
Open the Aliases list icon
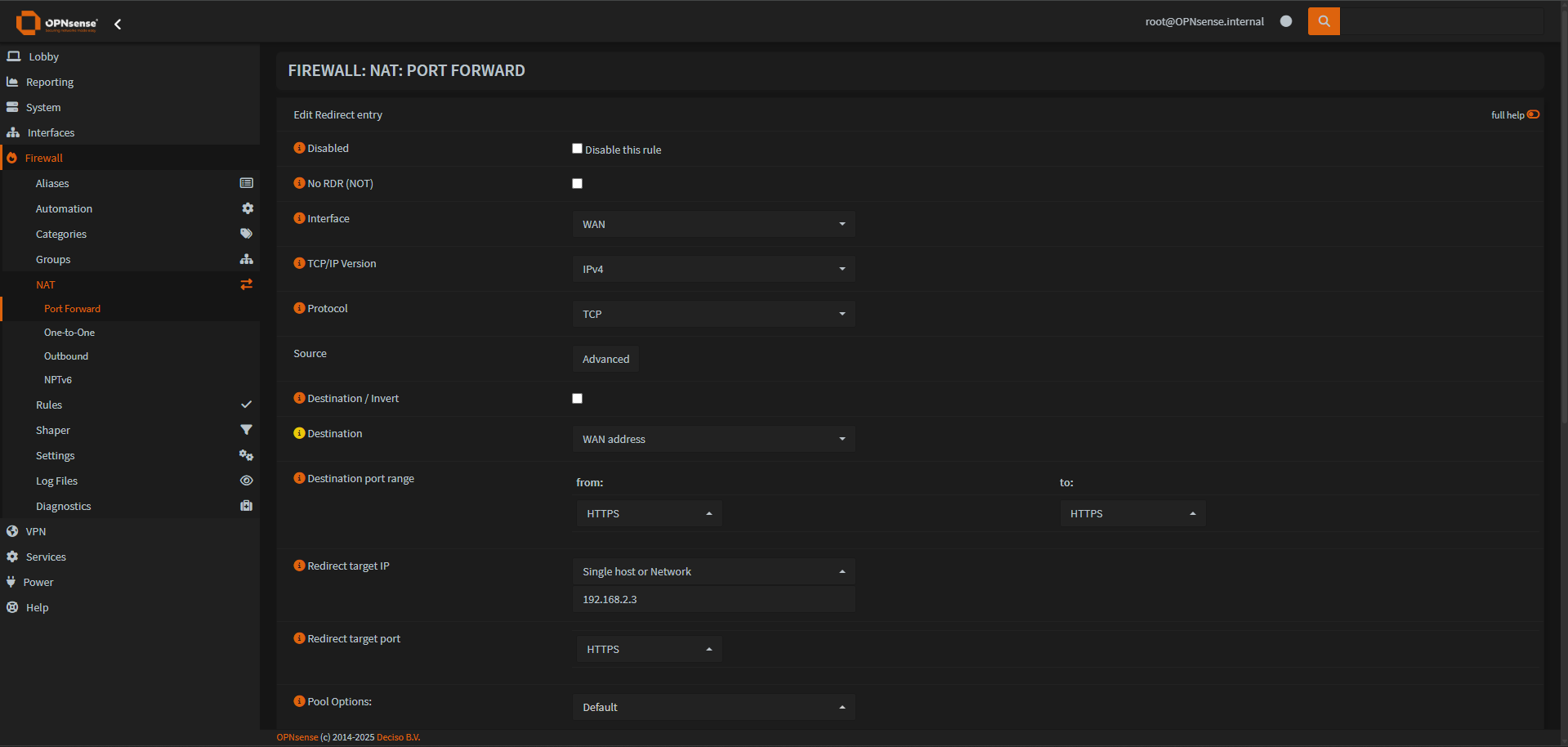click(246, 183)
